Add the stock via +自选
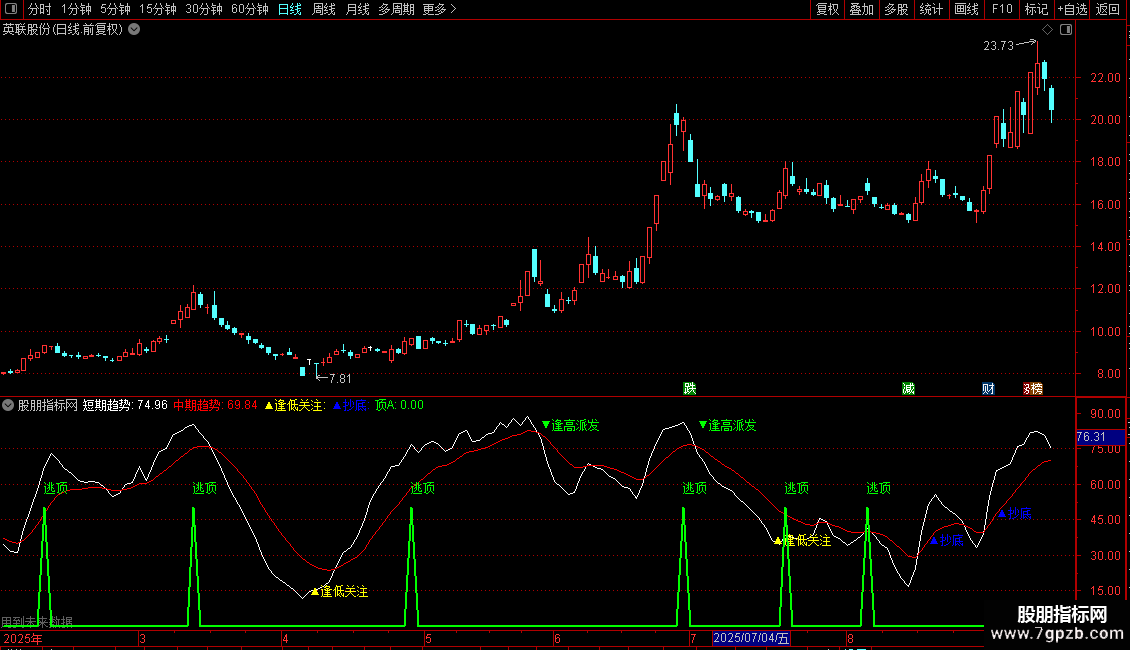The height and width of the screenshot is (650, 1130). point(1072,9)
